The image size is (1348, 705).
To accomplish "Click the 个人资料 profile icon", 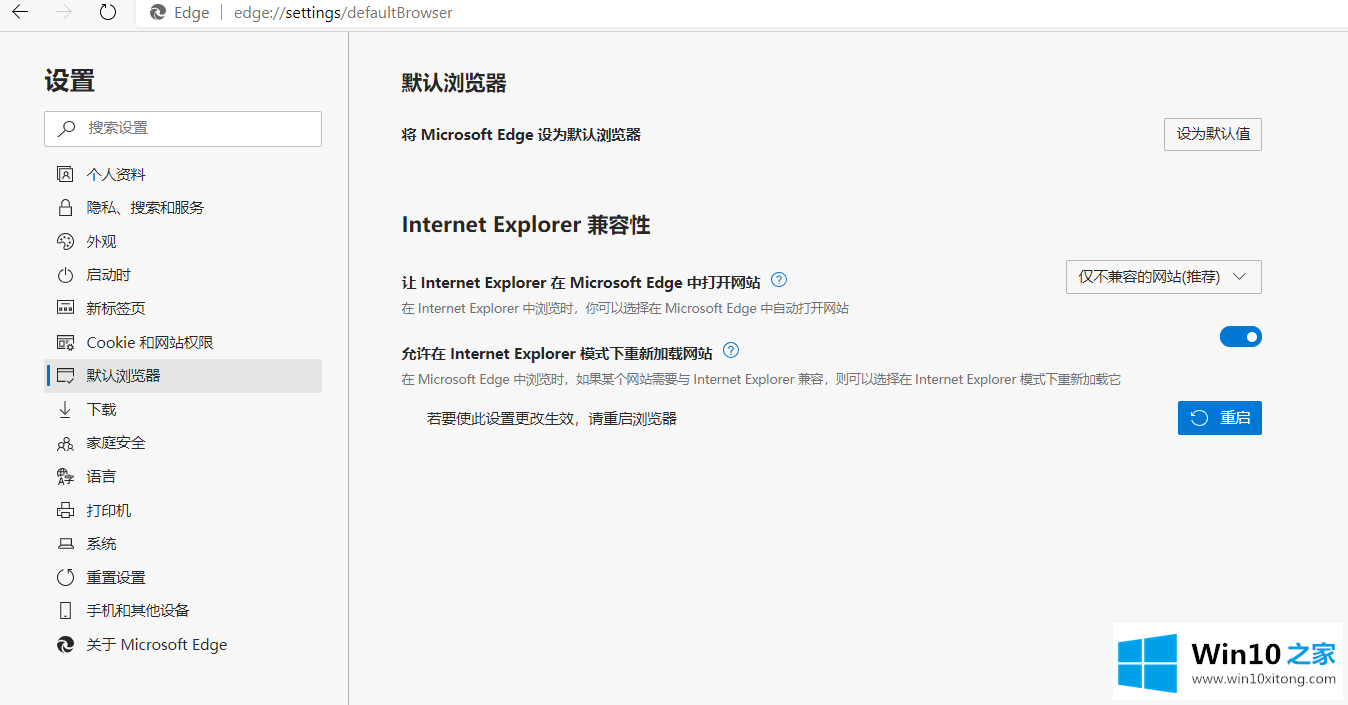I will [x=65, y=174].
